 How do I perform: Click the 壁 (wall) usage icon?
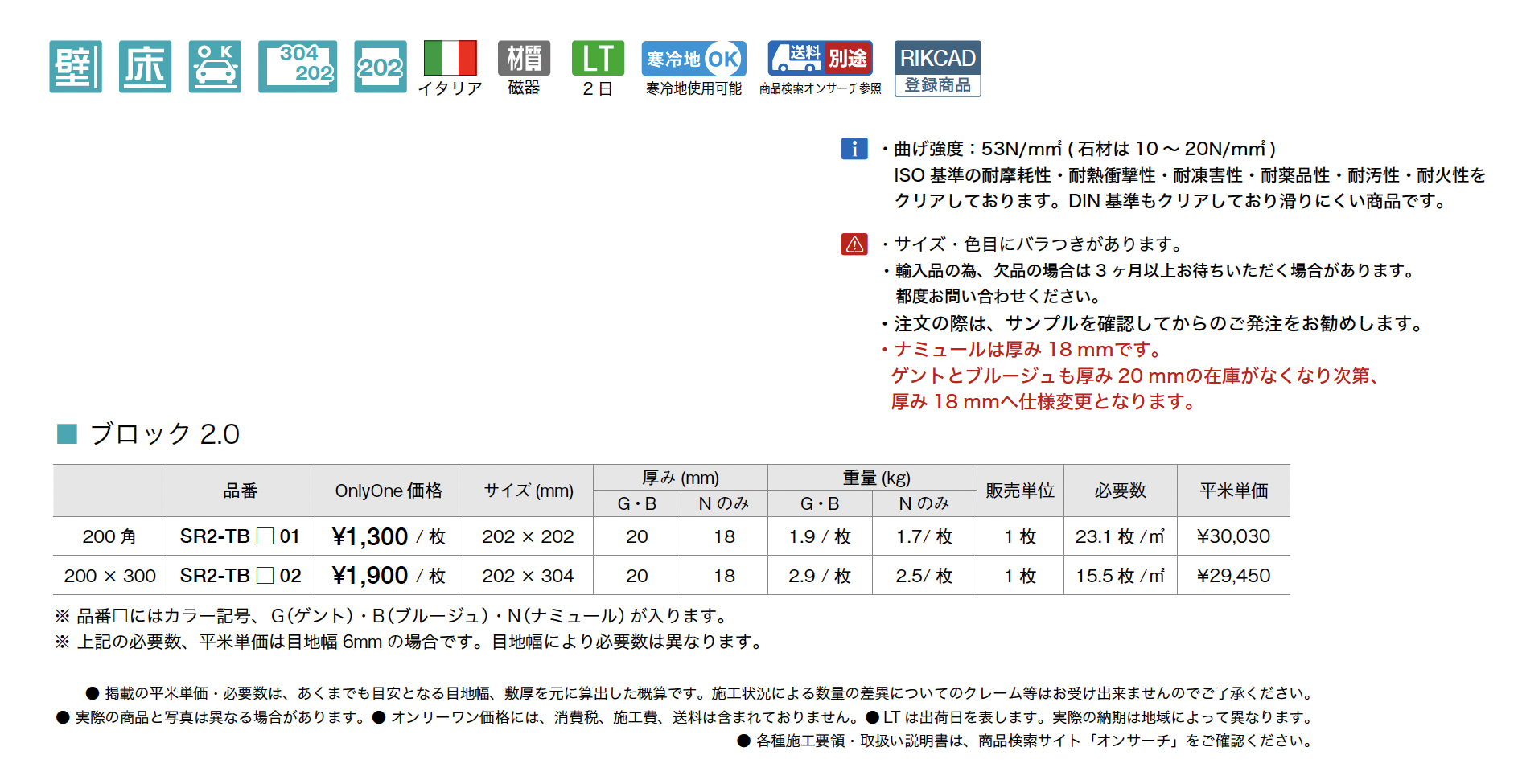(x=76, y=67)
